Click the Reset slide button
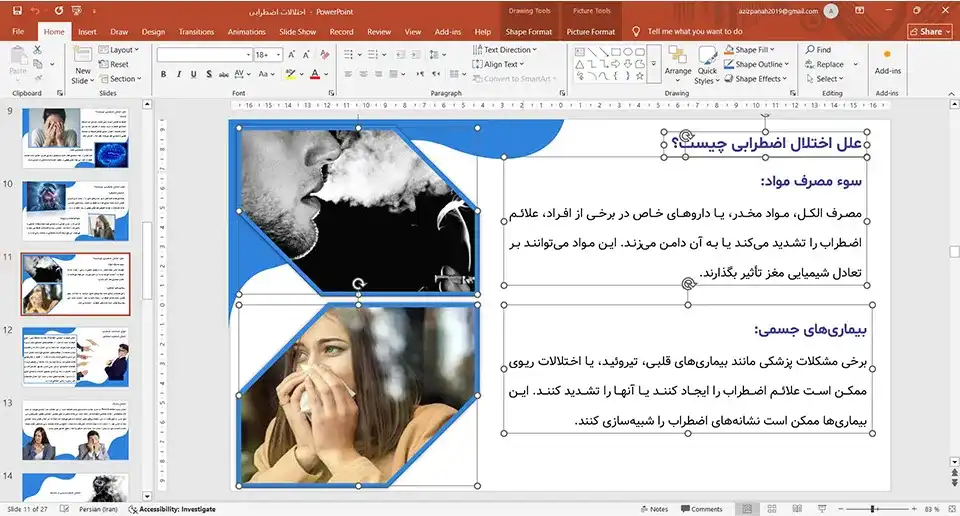The height and width of the screenshot is (516, 960). [x=114, y=64]
